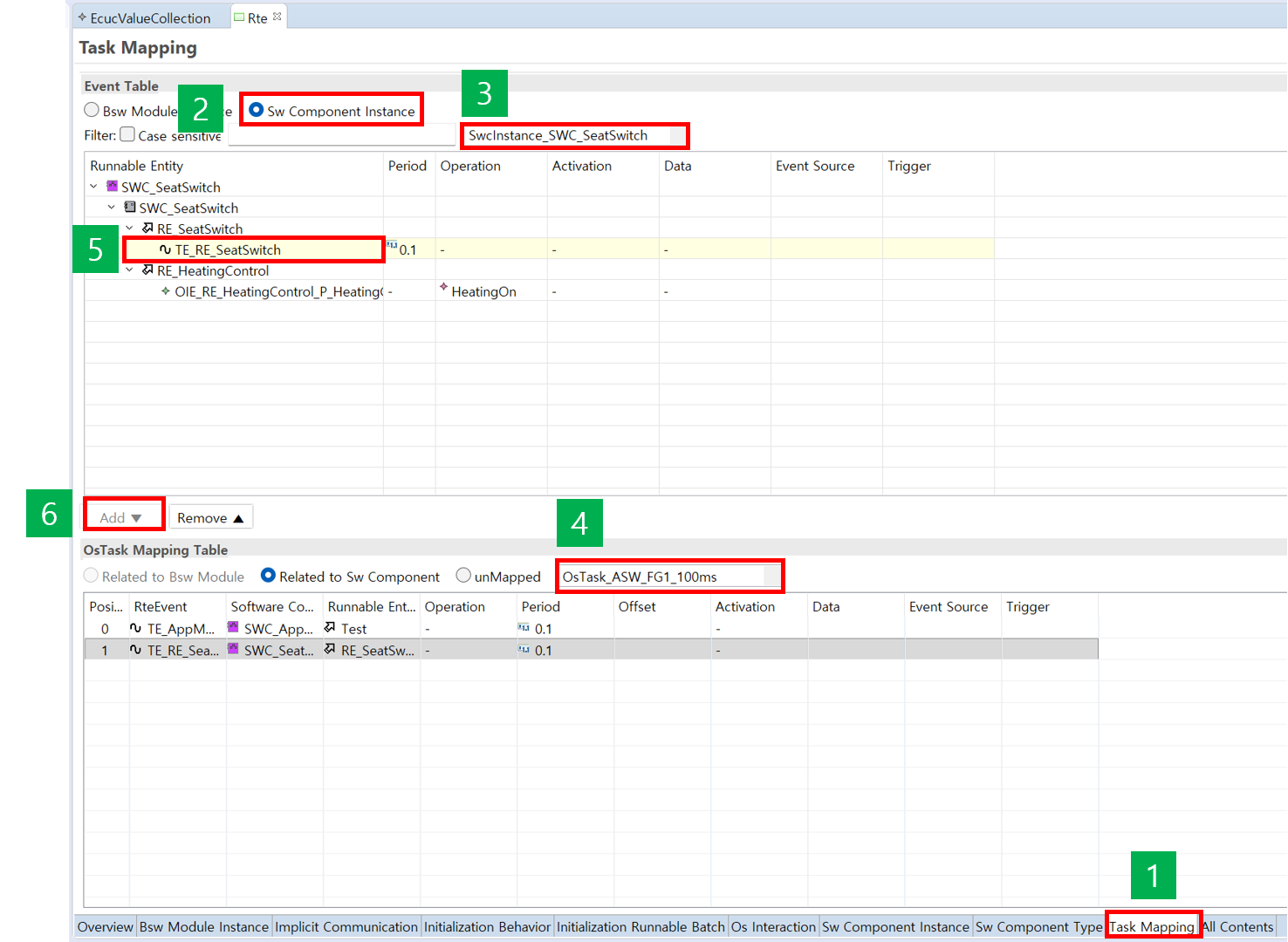The width and height of the screenshot is (1288, 942).
Task: Collapse the RE_HeatingControl tree node
Action: pos(129,270)
